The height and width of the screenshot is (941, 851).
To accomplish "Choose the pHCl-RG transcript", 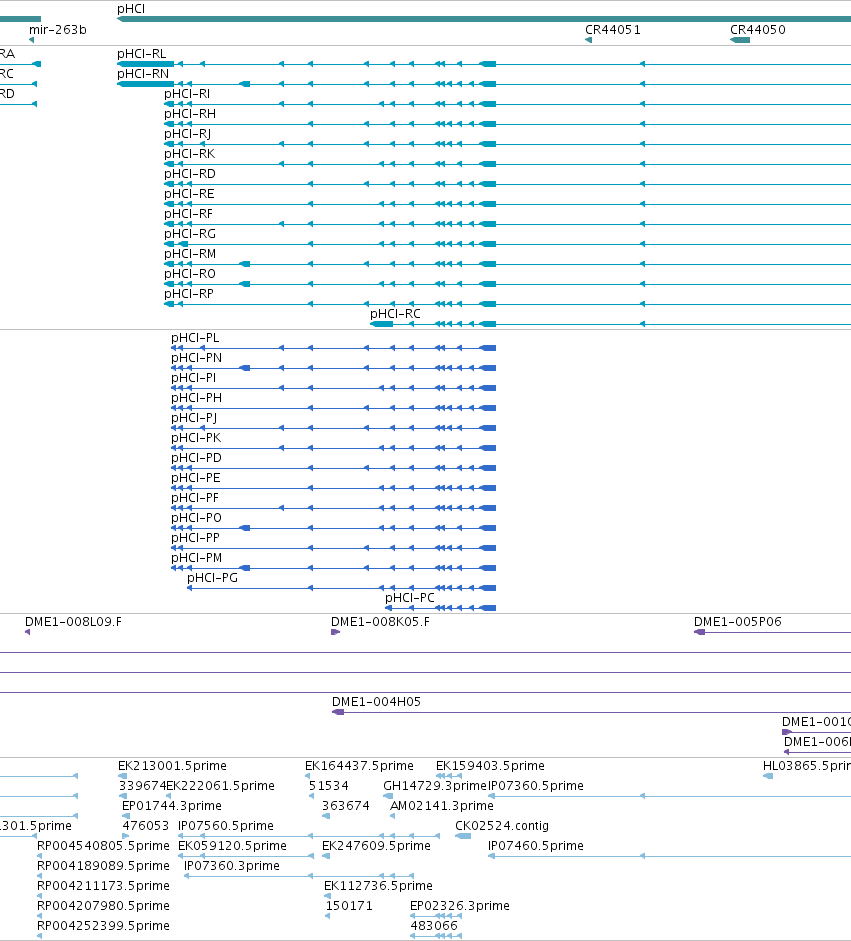I will (190, 233).
